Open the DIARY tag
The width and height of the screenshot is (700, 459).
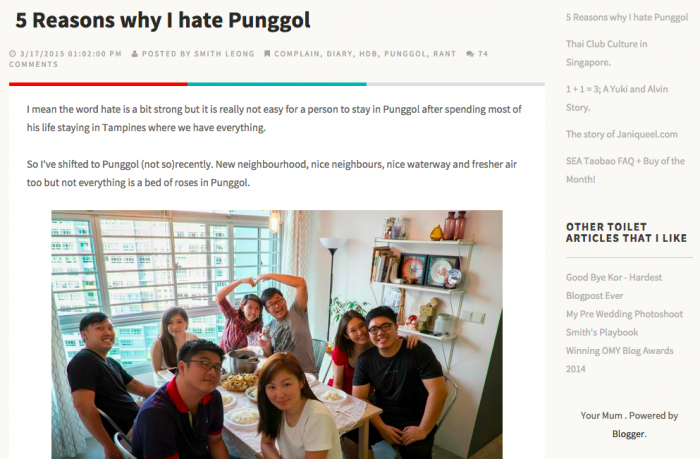[x=339, y=54]
